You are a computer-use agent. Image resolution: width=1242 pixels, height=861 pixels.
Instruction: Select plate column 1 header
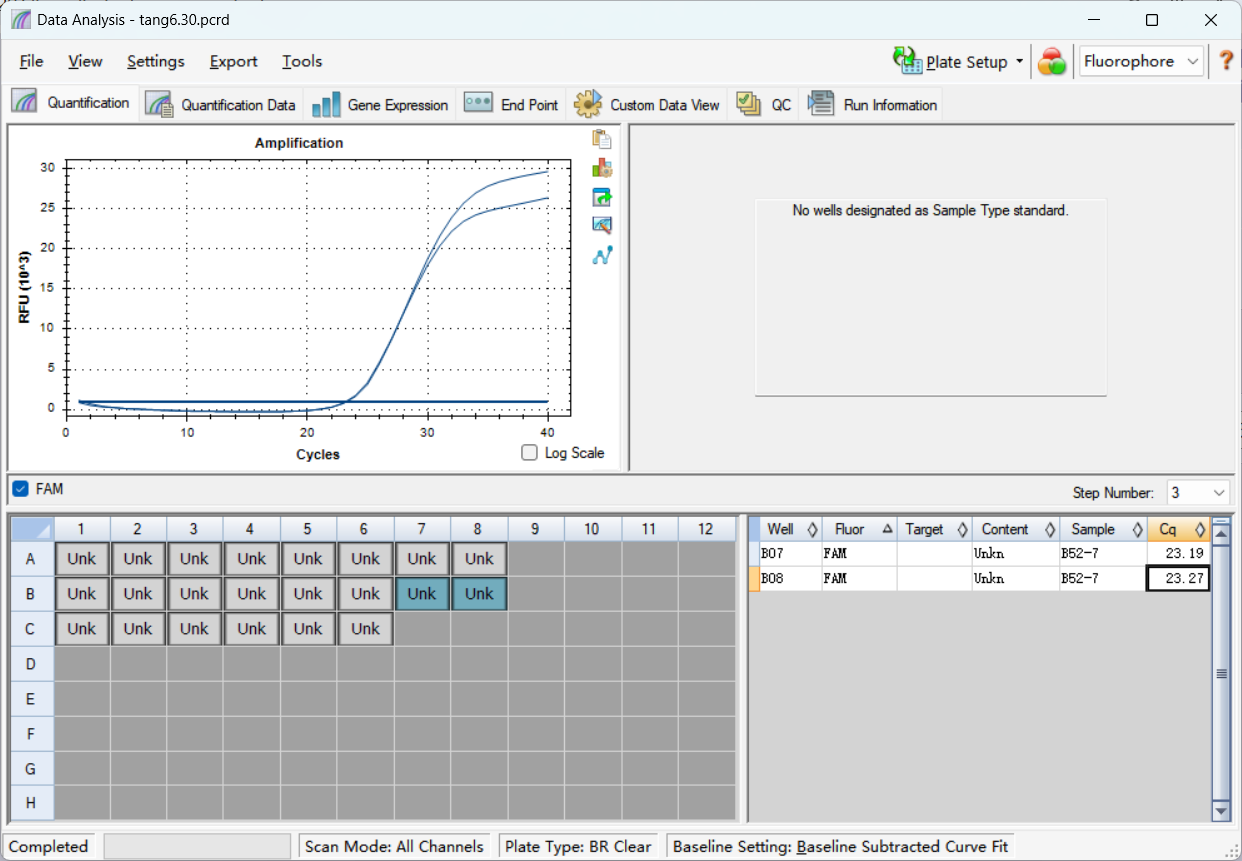82,528
